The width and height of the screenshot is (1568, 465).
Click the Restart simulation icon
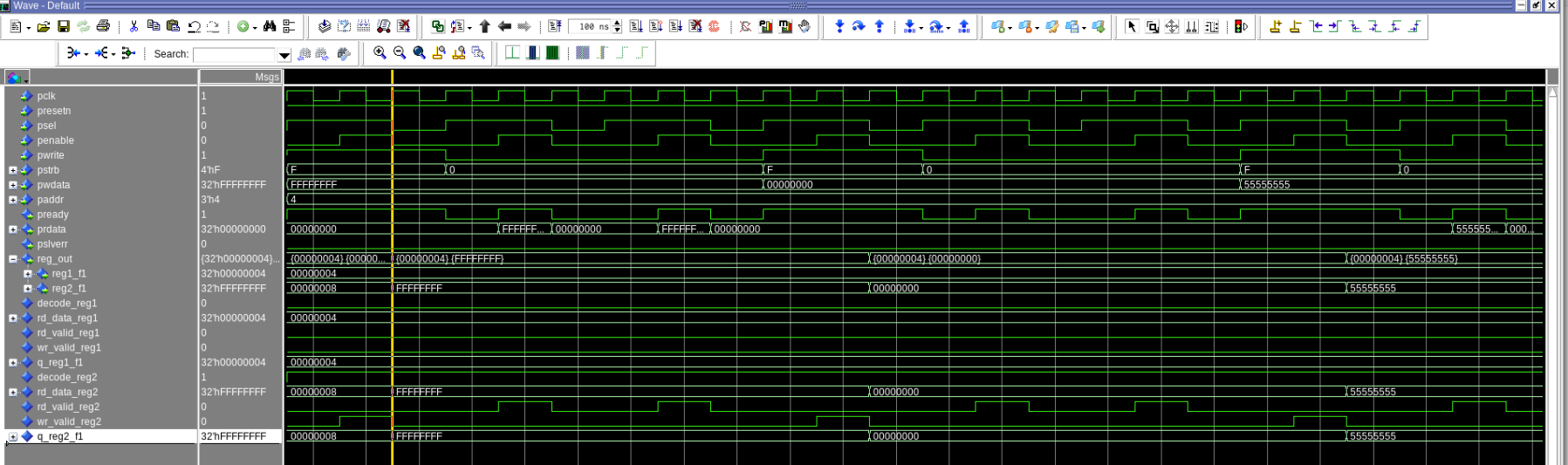coord(555,27)
